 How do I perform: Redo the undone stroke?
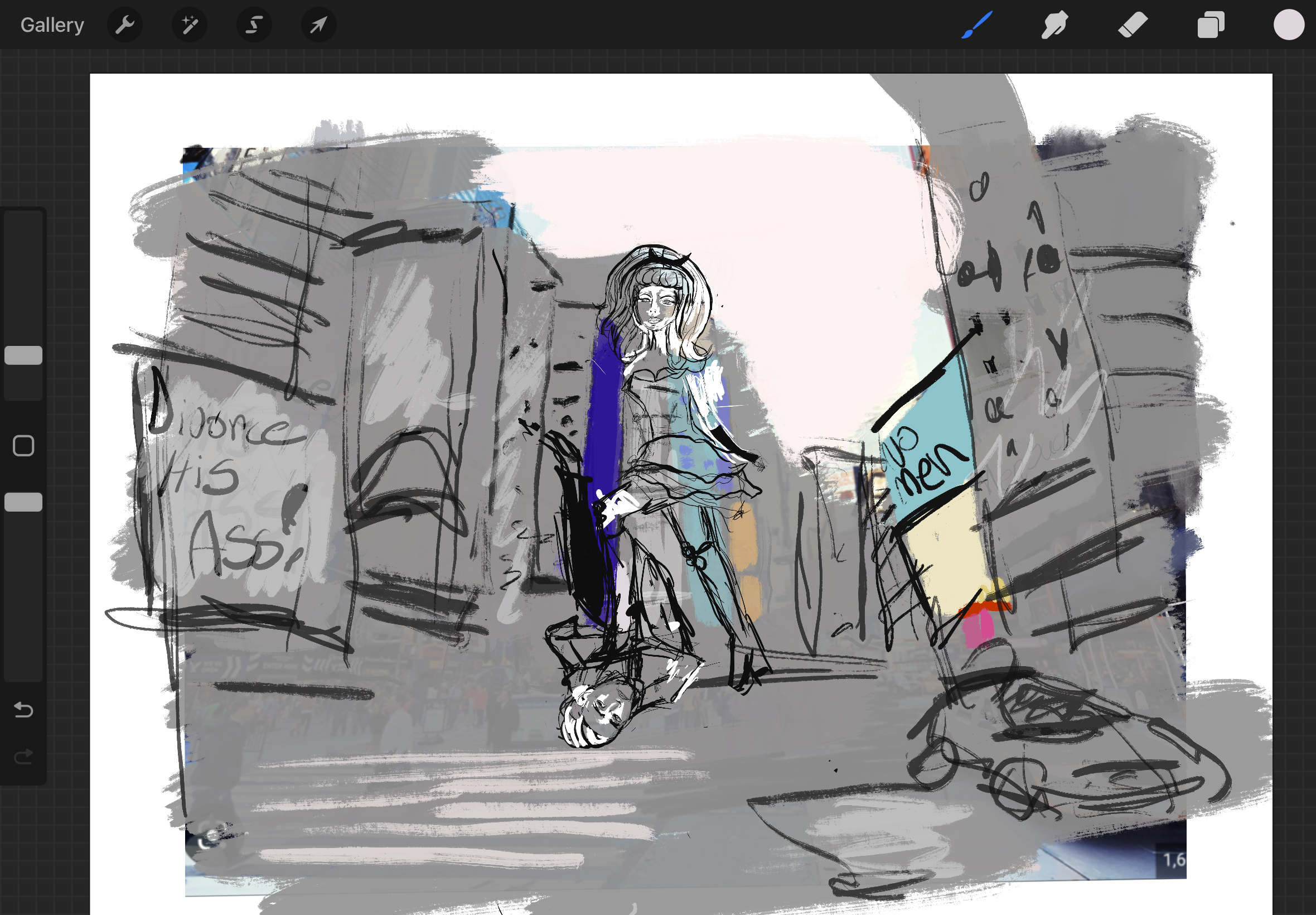click(23, 757)
